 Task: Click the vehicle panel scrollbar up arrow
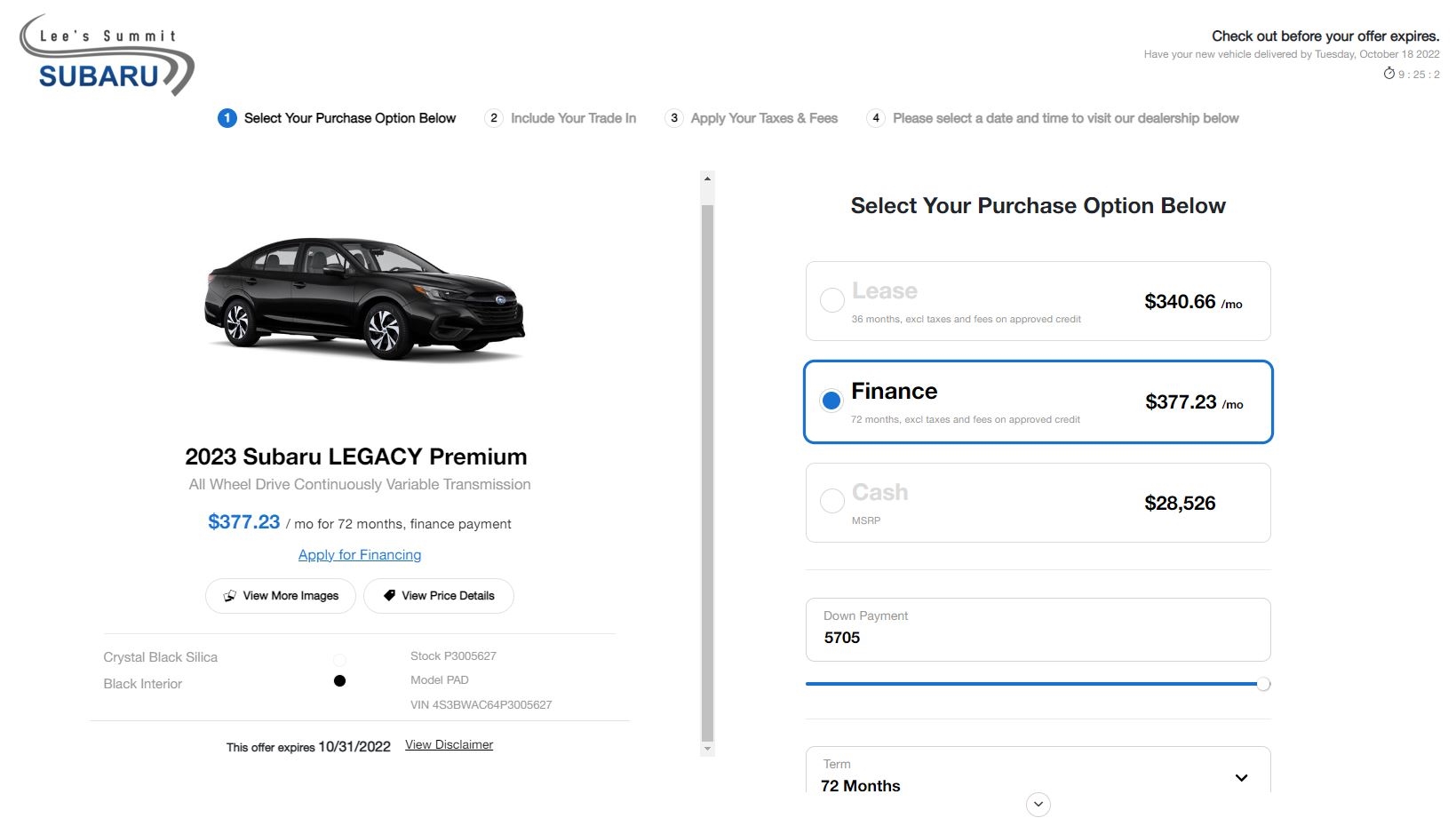pyautogui.click(x=707, y=179)
